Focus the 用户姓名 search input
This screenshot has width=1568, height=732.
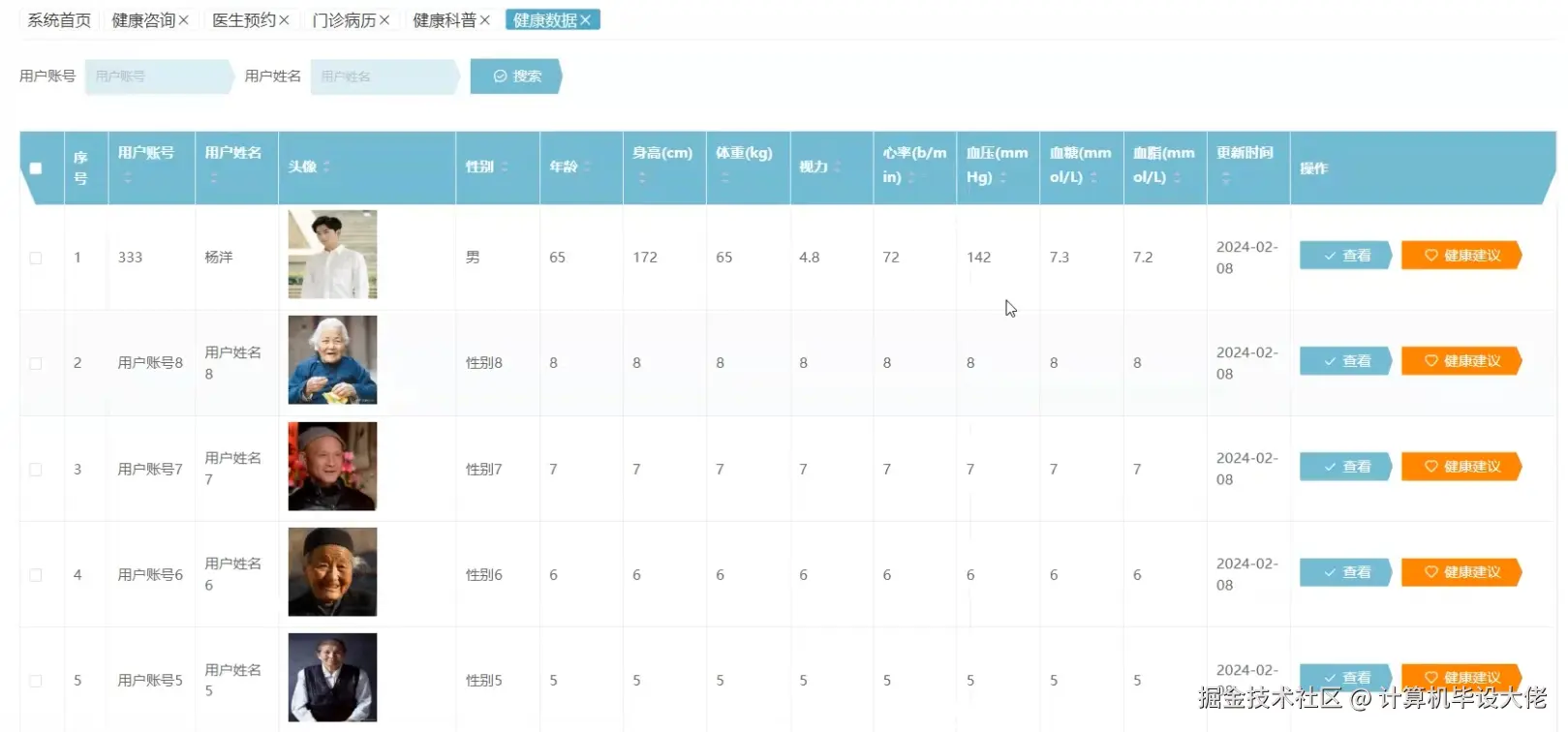click(384, 76)
